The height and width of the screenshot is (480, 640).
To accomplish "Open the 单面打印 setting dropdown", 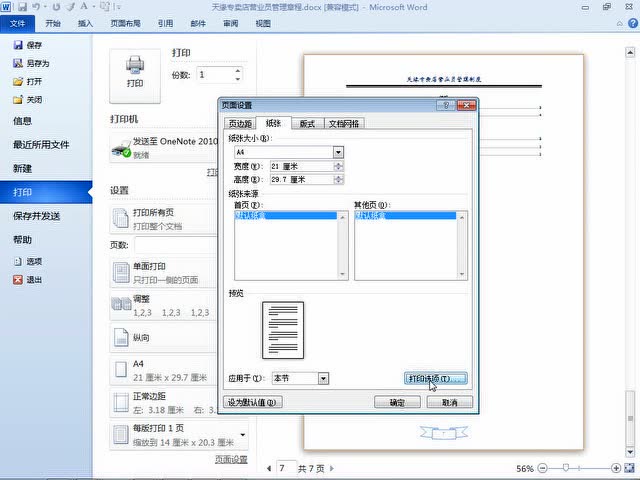I will pos(164,273).
